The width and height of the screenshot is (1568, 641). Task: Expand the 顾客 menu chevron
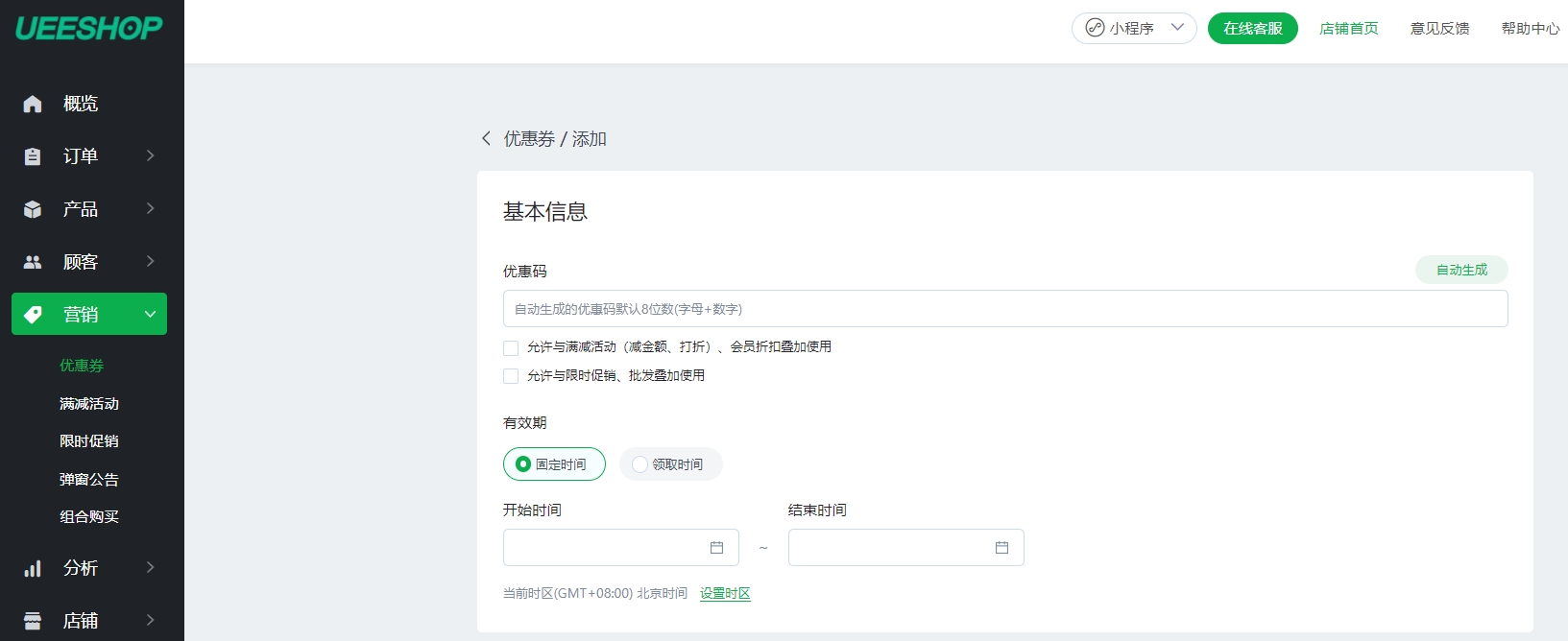(x=150, y=261)
